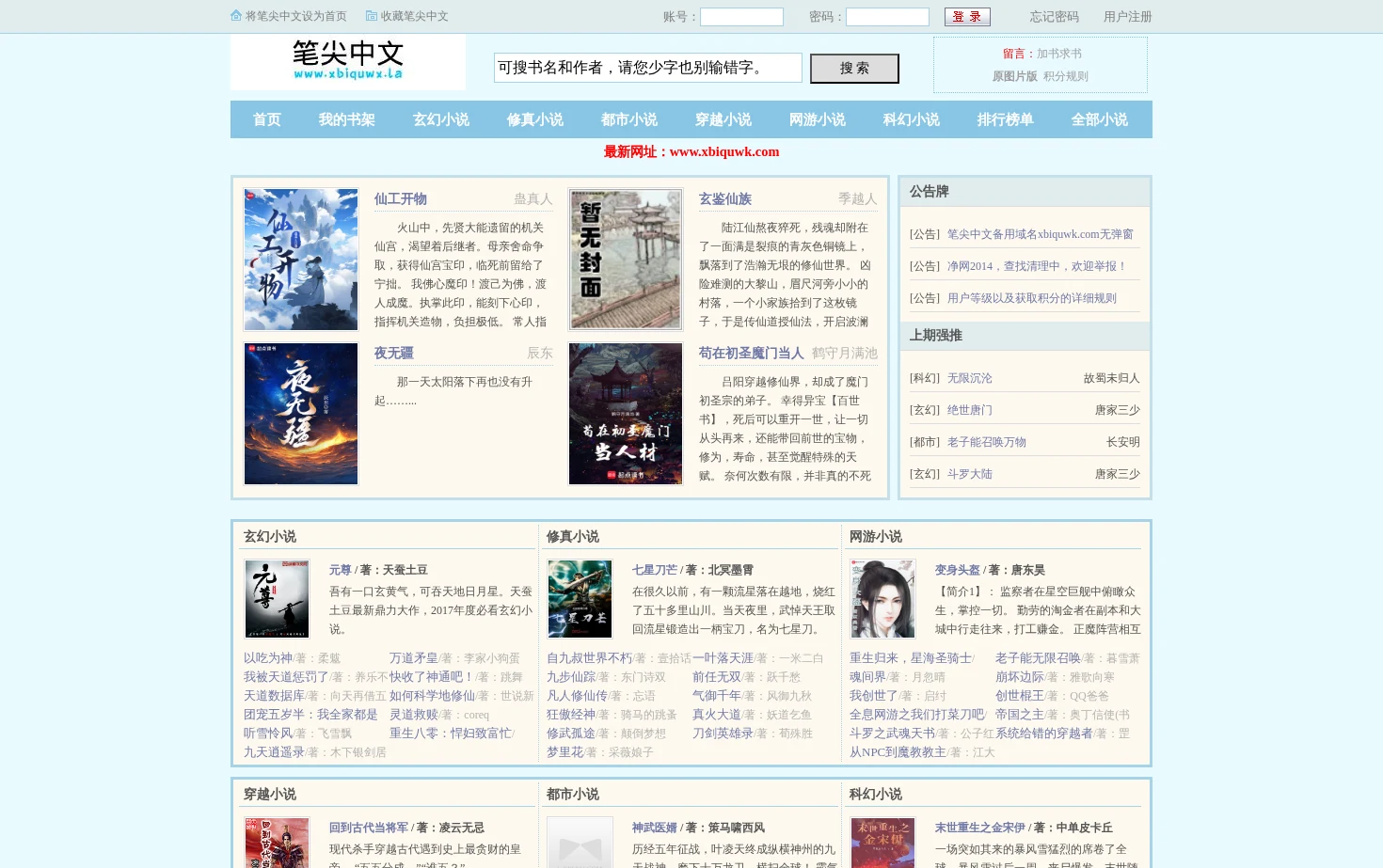Open the 夜无疆 book cover thumbnail
The image size is (1383, 868).
pos(301,414)
